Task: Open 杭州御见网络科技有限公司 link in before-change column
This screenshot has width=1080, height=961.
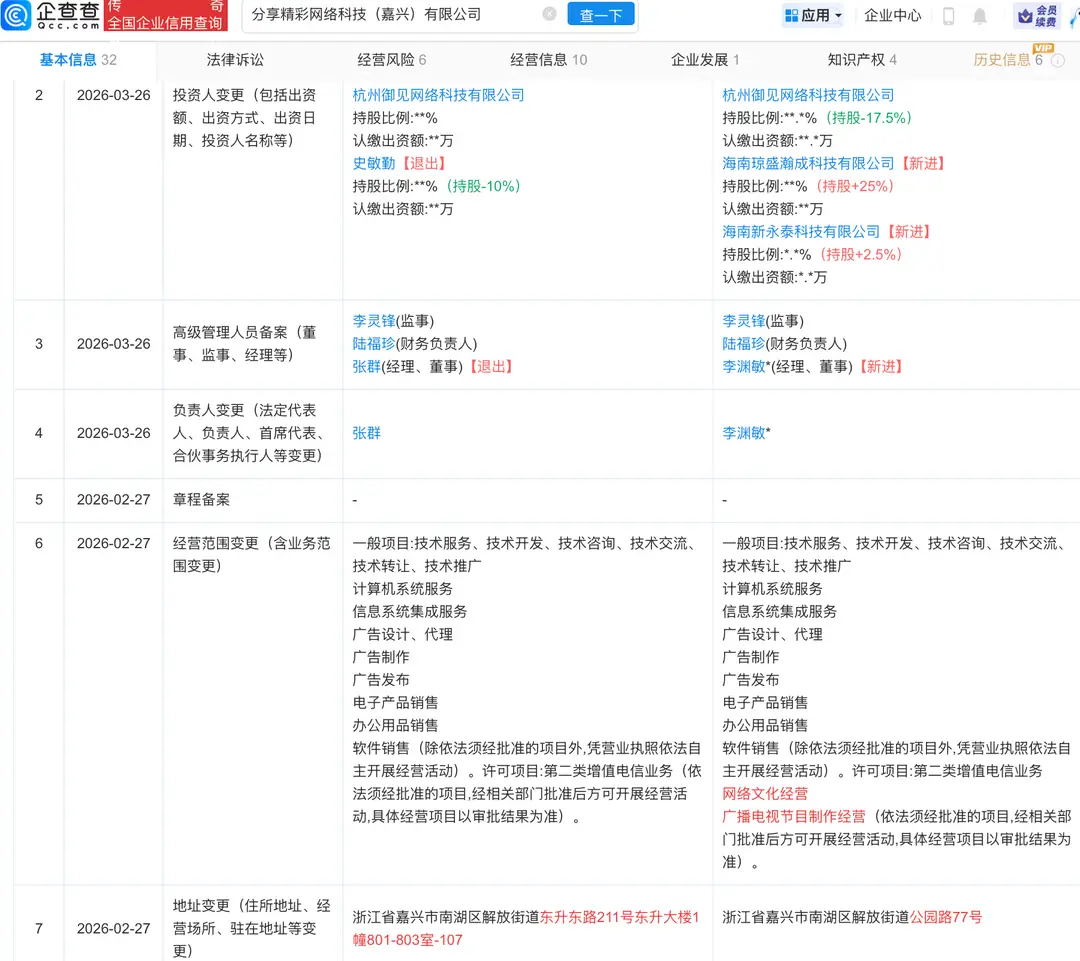Action: click(438, 95)
